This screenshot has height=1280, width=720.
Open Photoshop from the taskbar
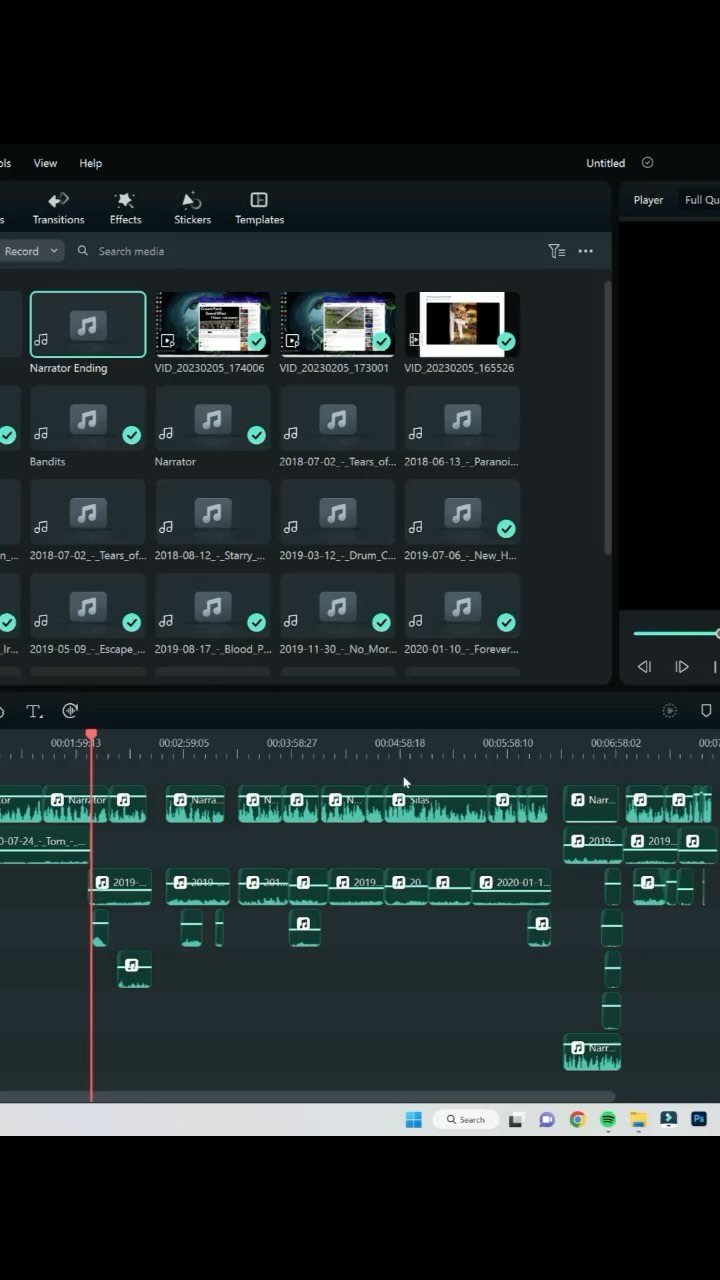tap(699, 1120)
